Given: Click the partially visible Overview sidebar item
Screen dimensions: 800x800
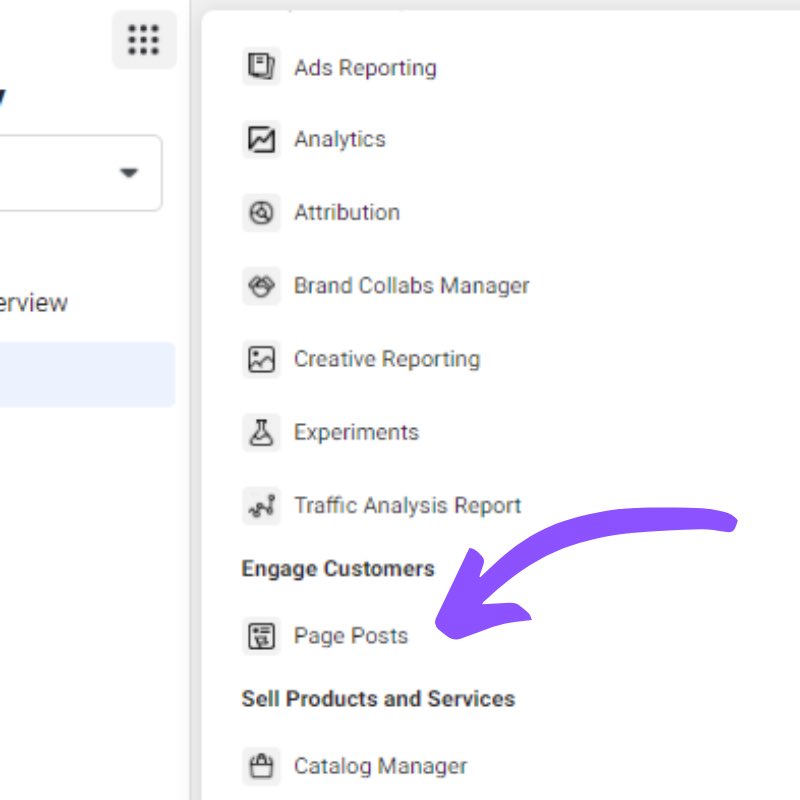Looking at the screenshot, I should (34, 303).
